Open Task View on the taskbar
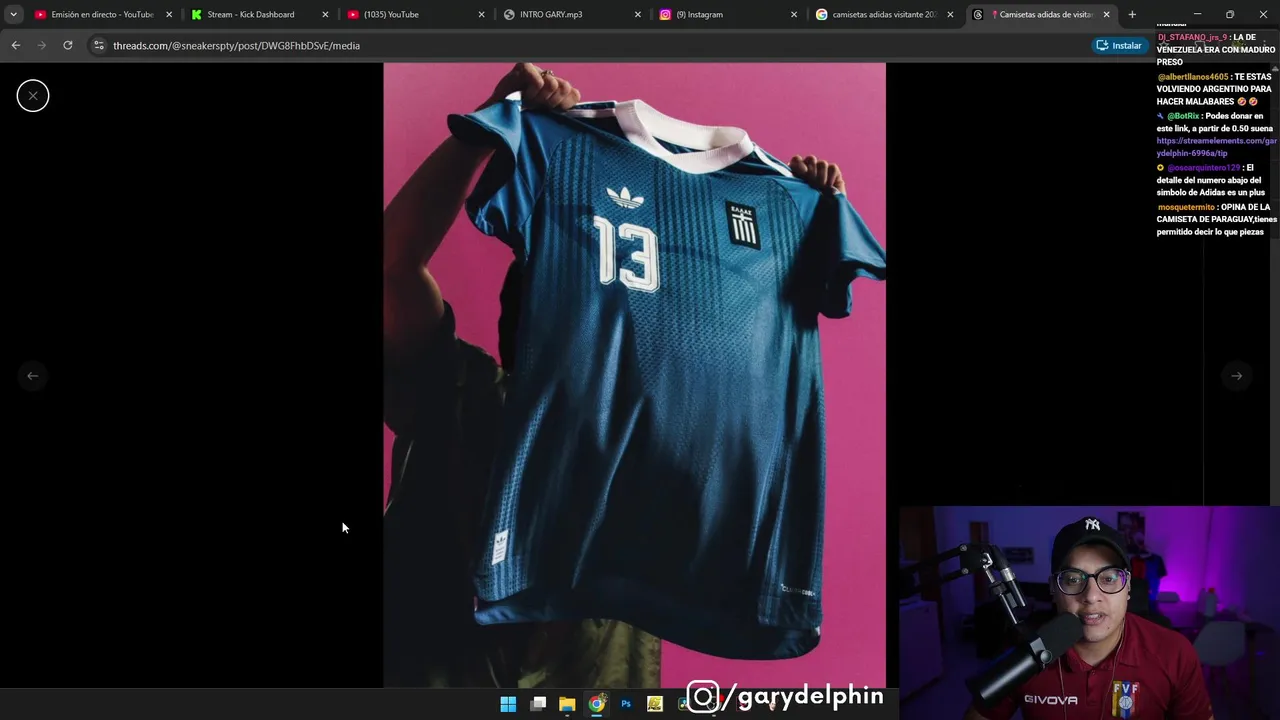The height and width of the screenshot is (720, 1280). (538, 704)
